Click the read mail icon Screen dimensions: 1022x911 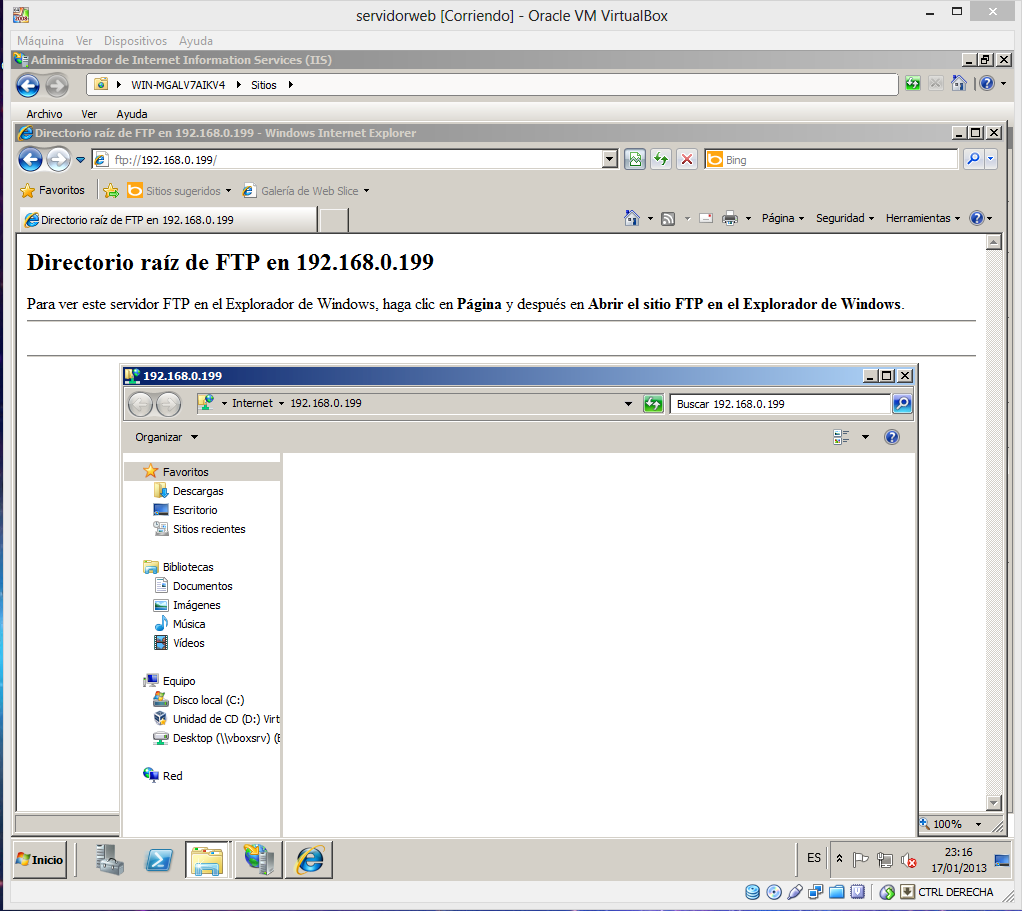coord(706,218)
